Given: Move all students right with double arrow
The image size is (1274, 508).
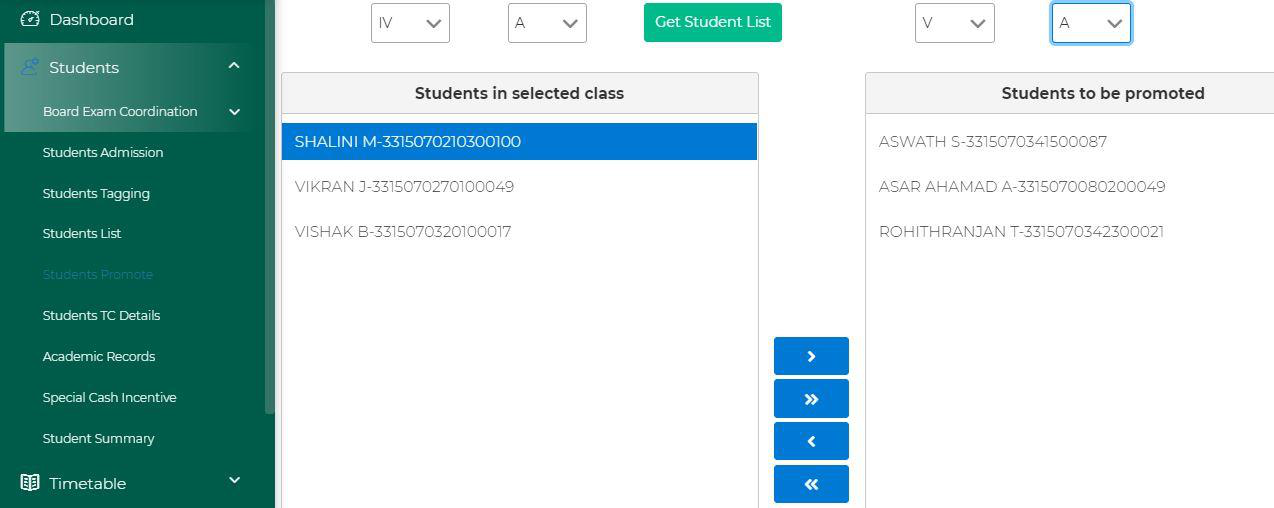Looking at the screenshot, I should pos(811,398).
